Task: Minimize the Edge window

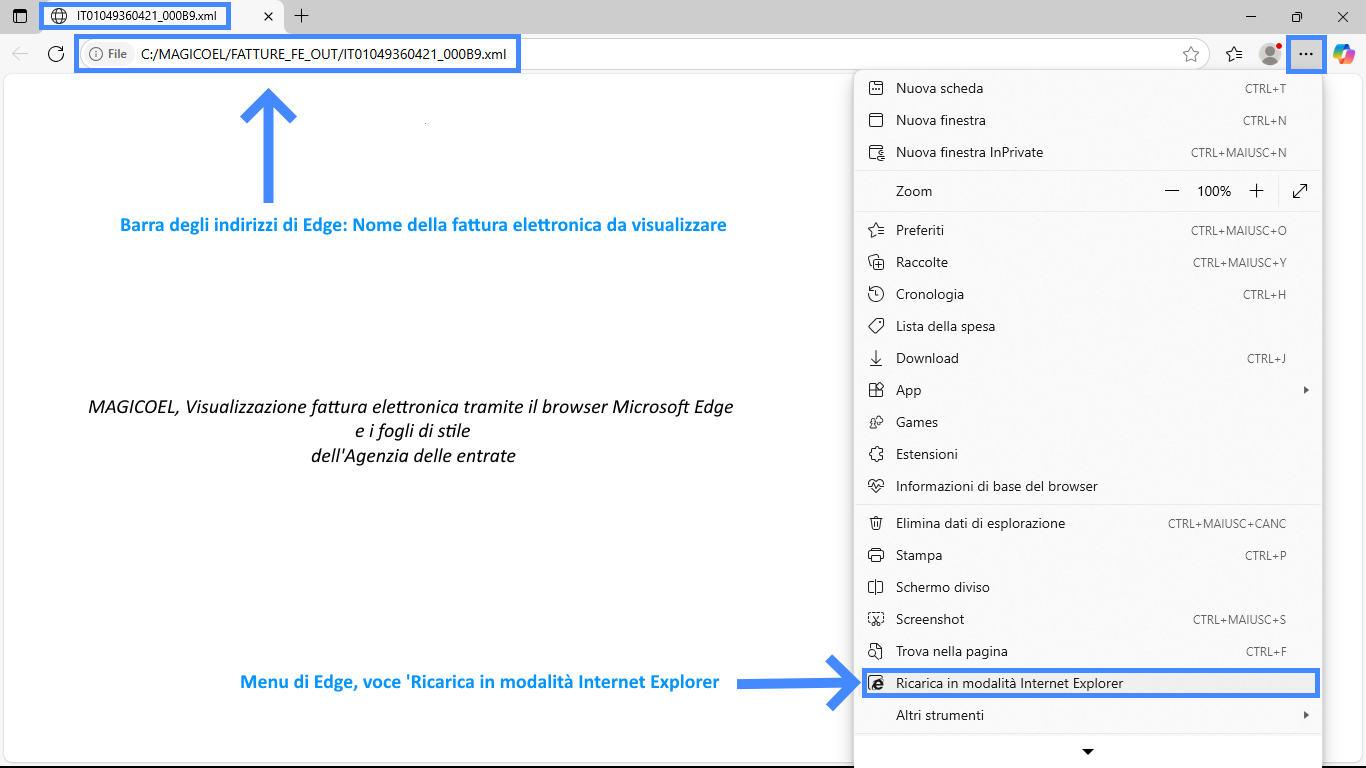Action: pyautogui.click(x=1251, y=16)
